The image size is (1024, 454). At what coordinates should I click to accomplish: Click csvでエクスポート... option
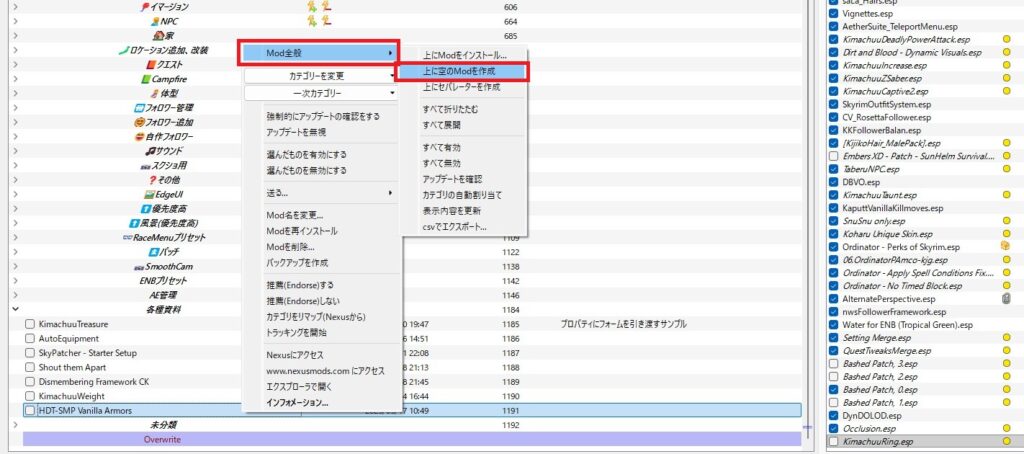tap(455, 227)
